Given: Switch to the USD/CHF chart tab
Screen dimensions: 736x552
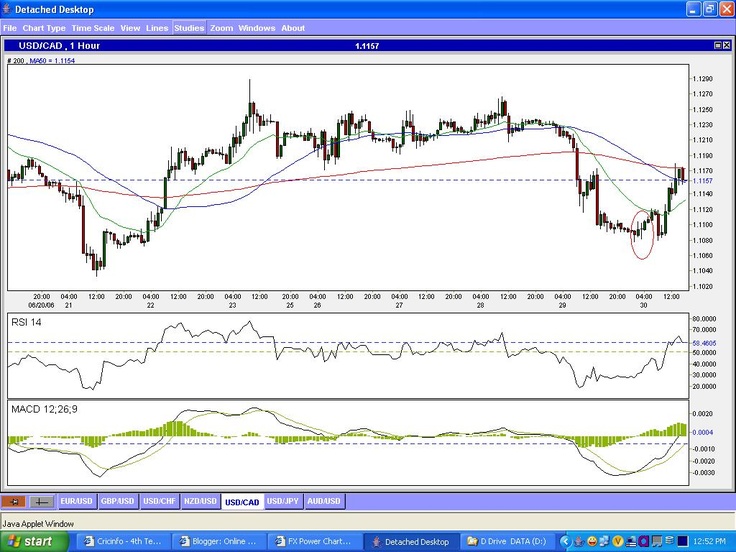Looking at the screenshot, I should click(159, 501).
